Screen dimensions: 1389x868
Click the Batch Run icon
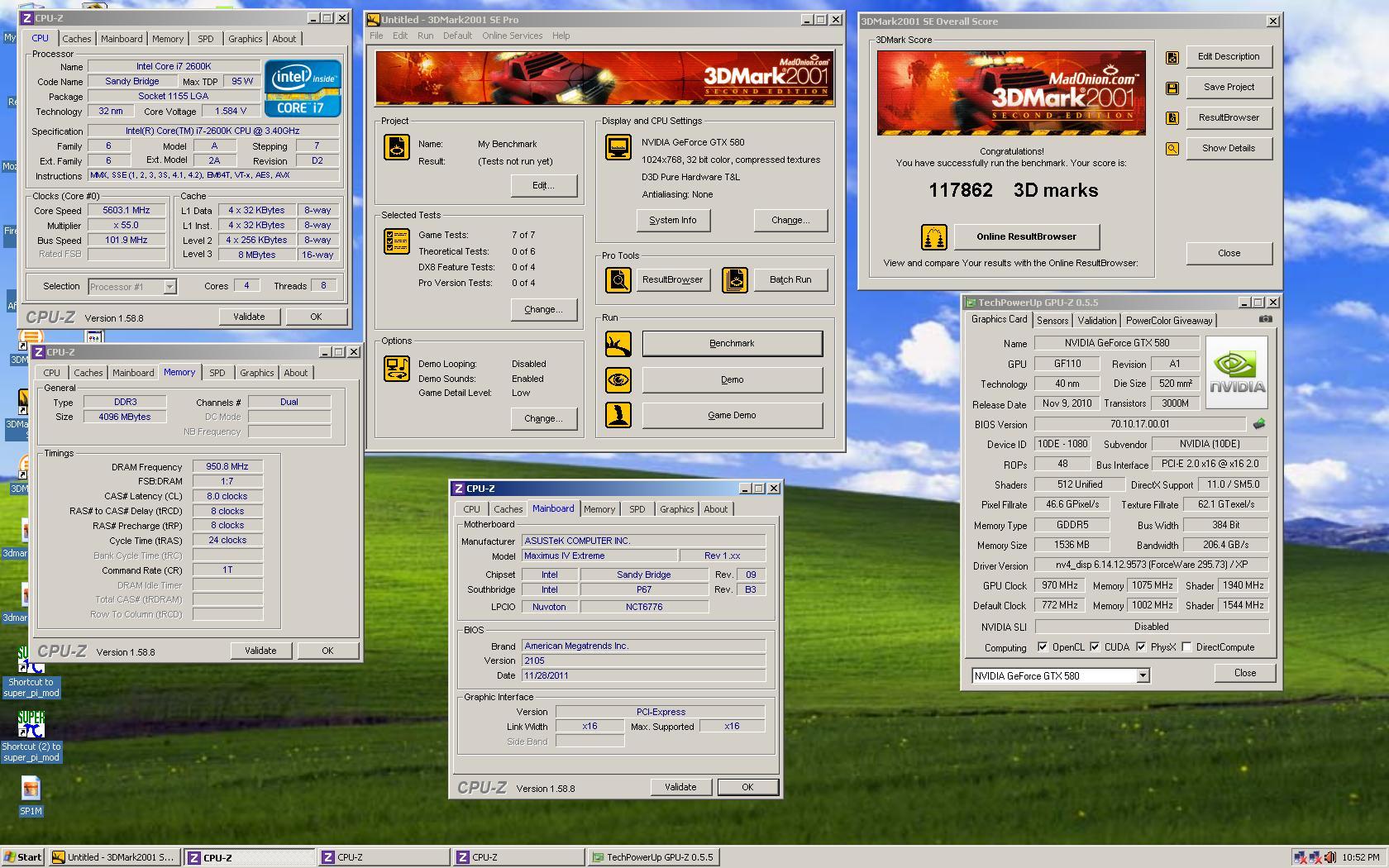pos(734,280)
